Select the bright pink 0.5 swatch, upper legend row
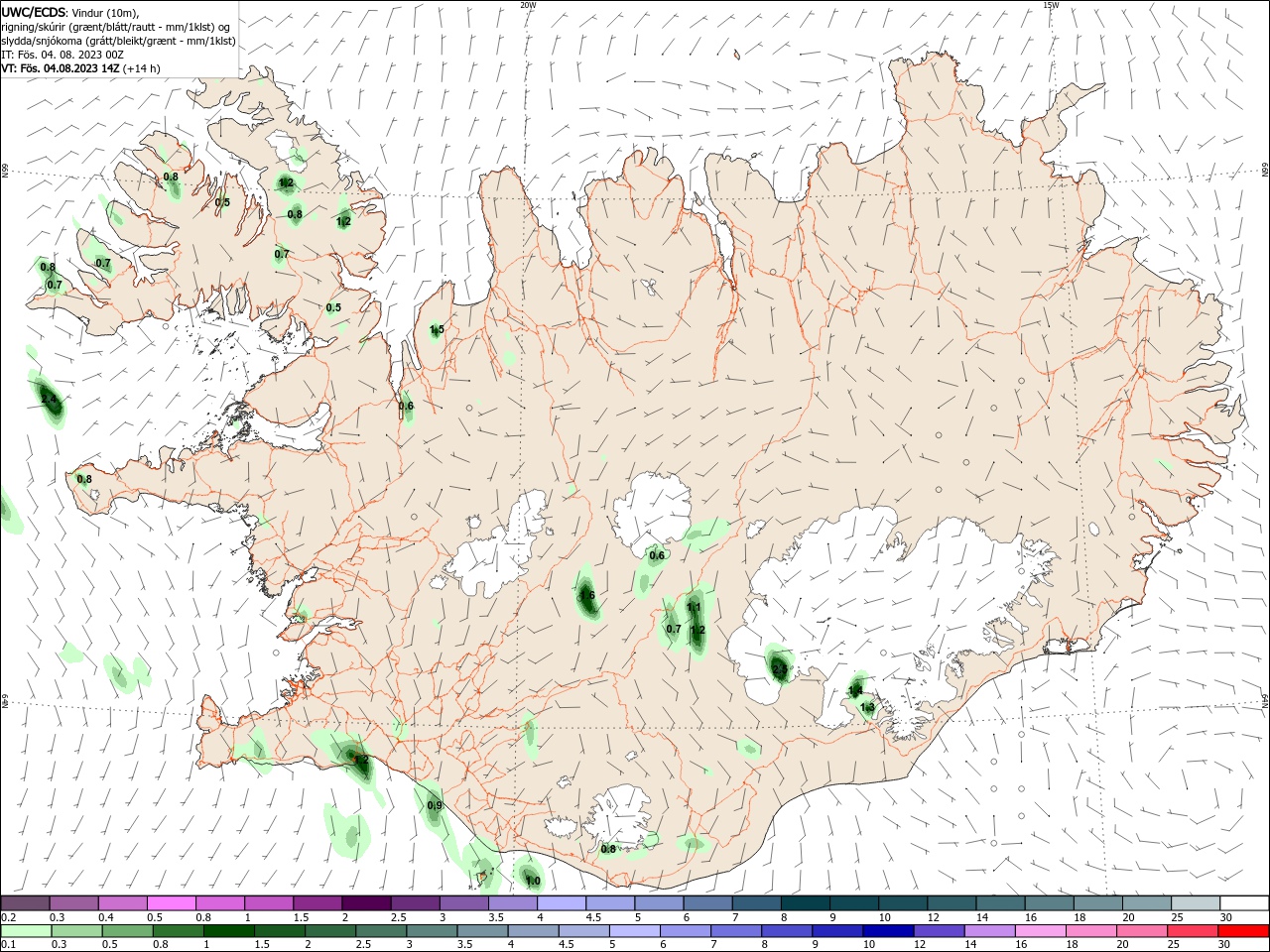Image resolution: width=1270 pixels, height=952 pixels. [x=172, y=902]
